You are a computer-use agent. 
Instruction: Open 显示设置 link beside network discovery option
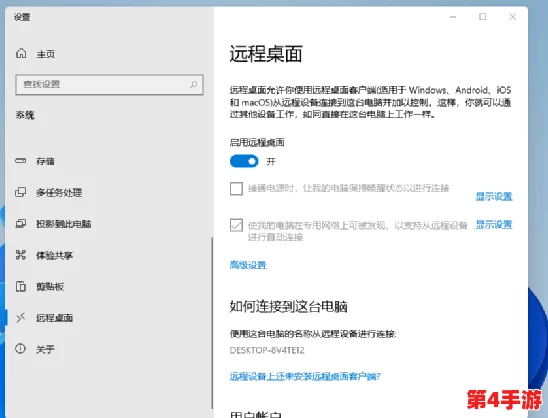[494, 224]
